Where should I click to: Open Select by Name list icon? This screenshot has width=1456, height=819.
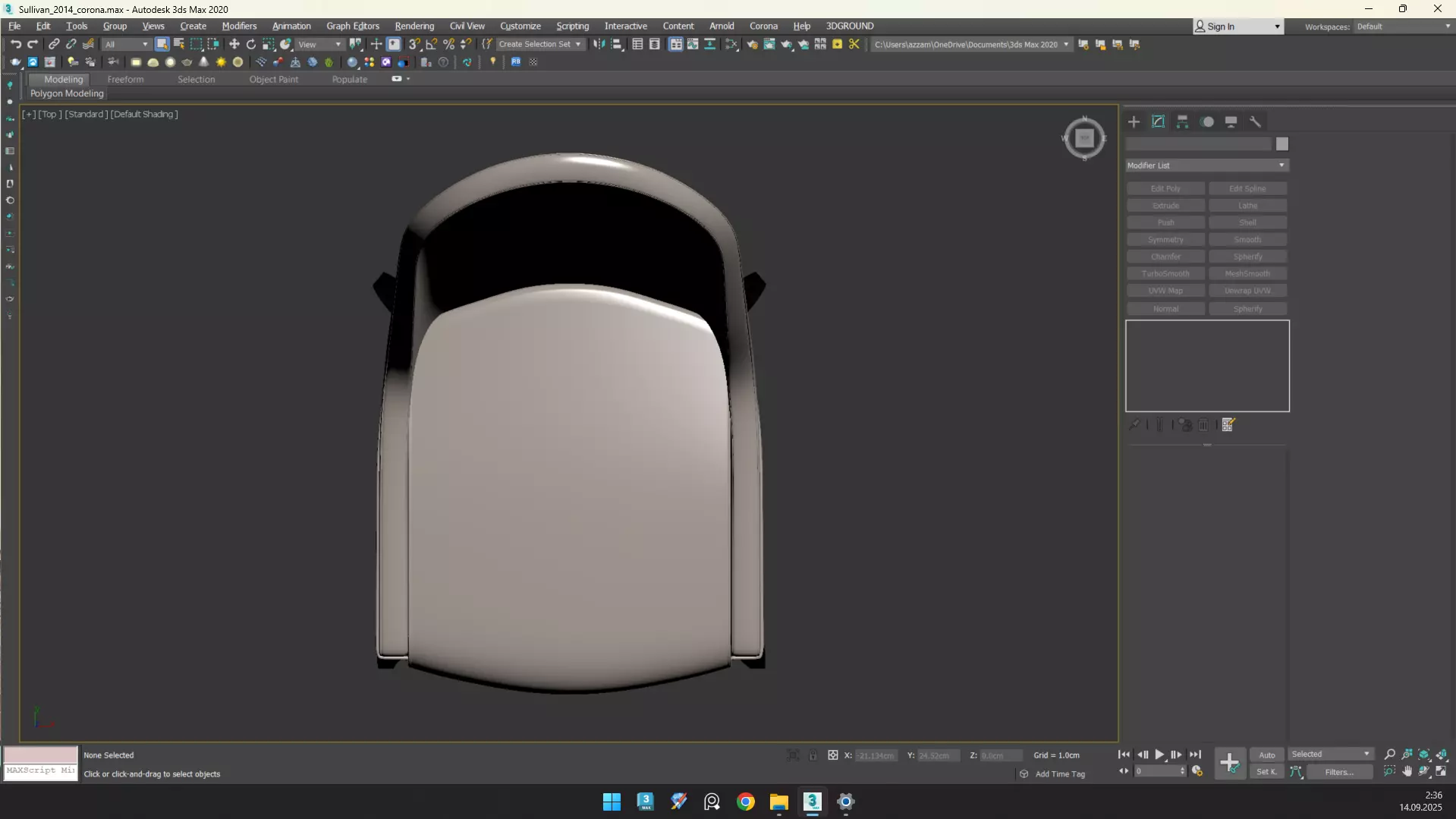[179, 44]
